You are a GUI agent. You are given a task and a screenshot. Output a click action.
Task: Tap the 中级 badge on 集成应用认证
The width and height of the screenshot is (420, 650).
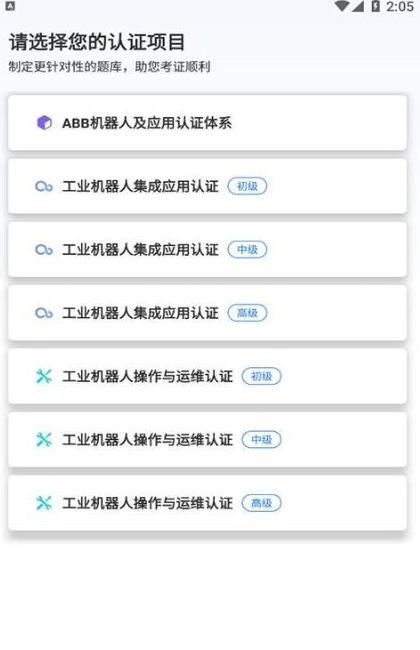[x=248, y=250]
